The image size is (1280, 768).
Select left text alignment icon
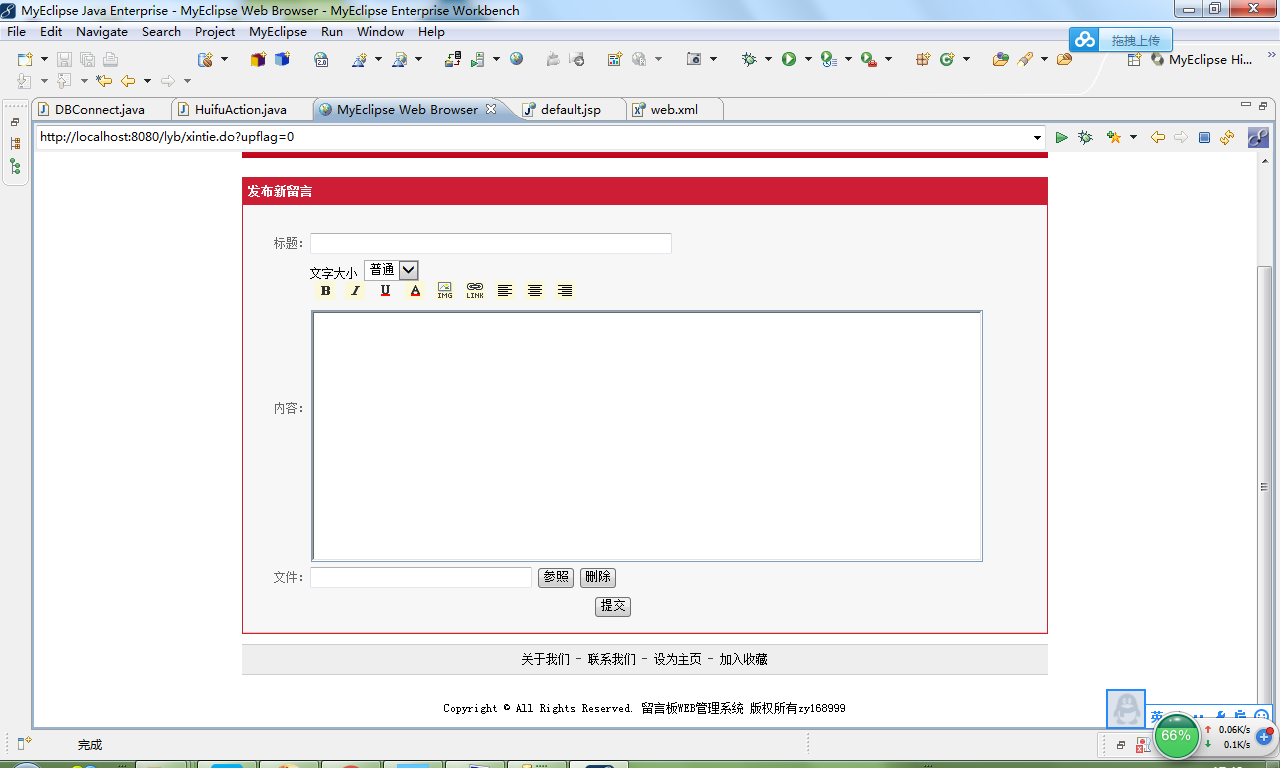point(504,290)
